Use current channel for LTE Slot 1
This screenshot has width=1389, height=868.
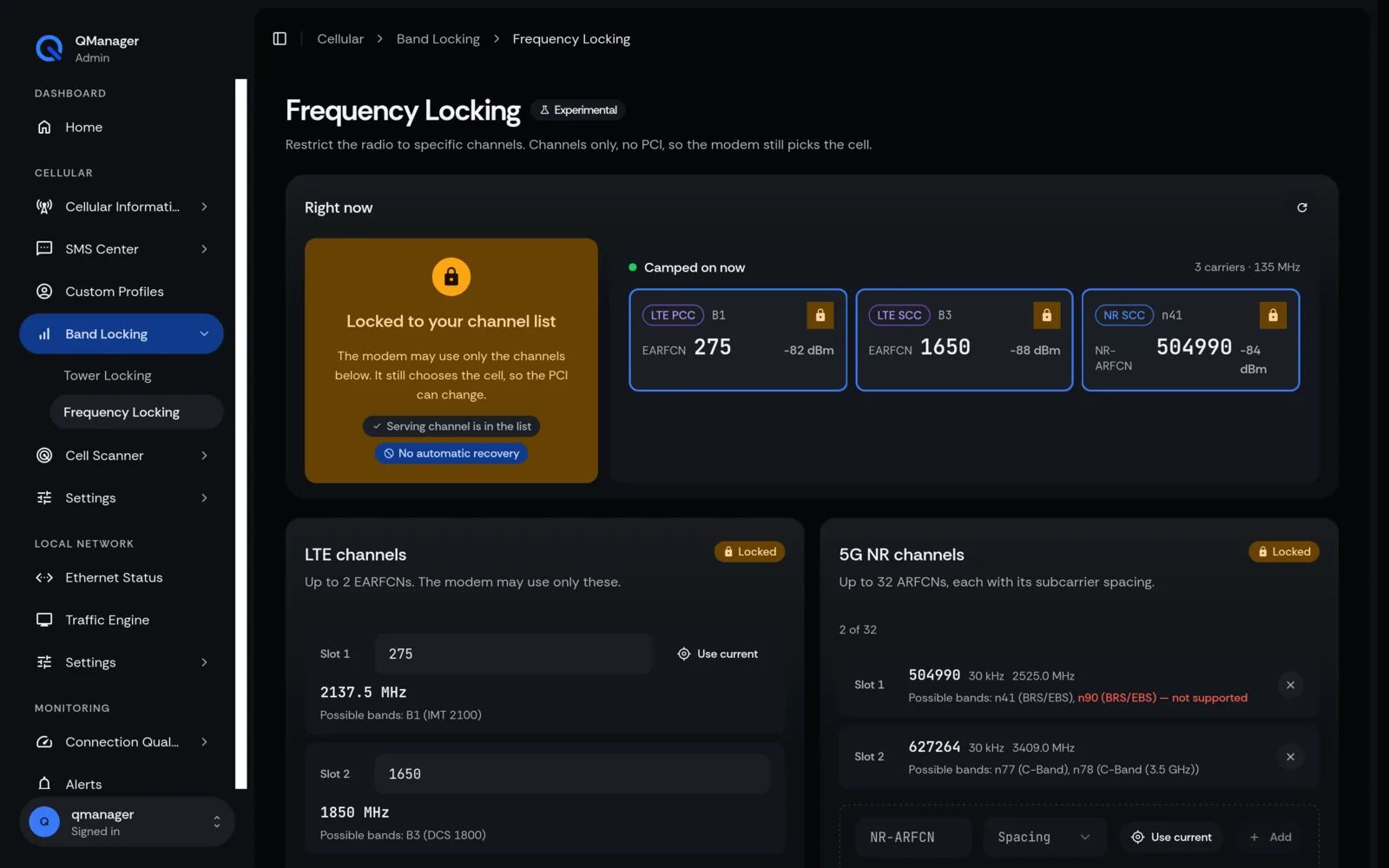(718, 654)
